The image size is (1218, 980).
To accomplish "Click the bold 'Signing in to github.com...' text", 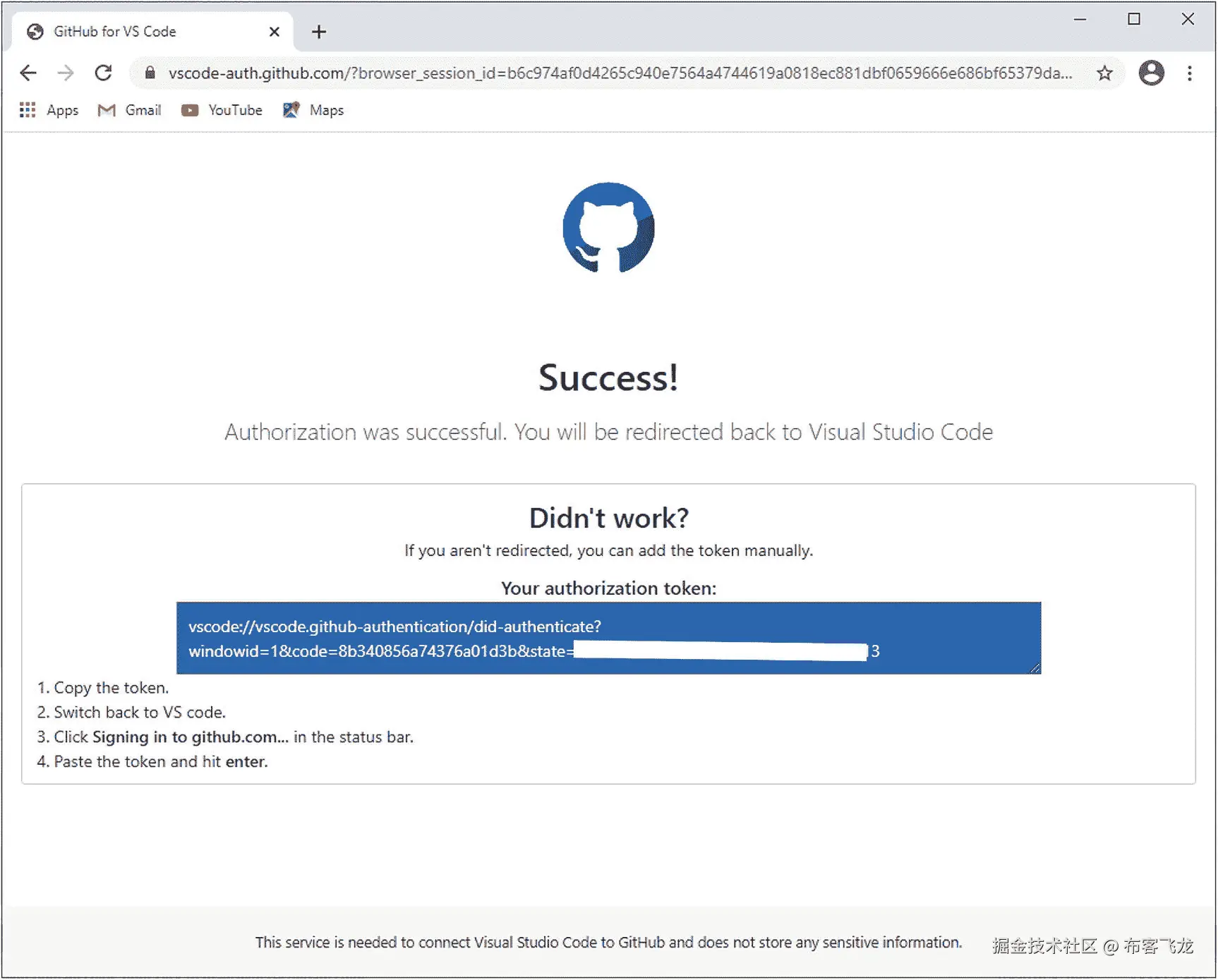I will pos(191,737).
